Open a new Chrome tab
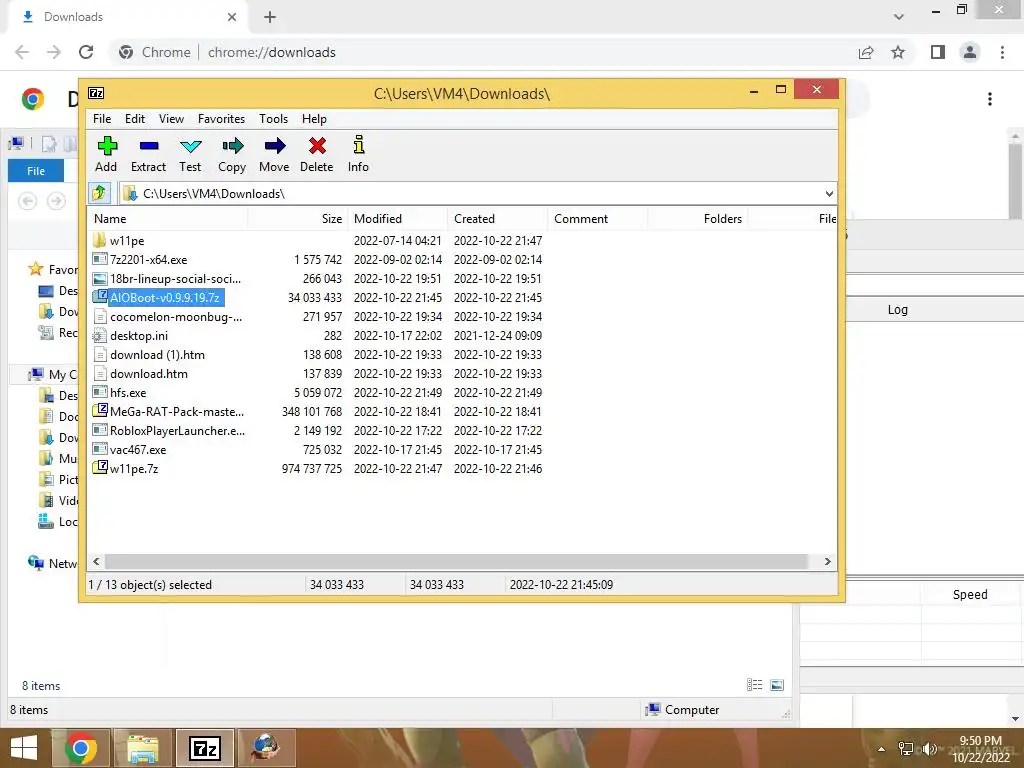The height and width of the screenshot is (768, 1024). click(270, 17)
